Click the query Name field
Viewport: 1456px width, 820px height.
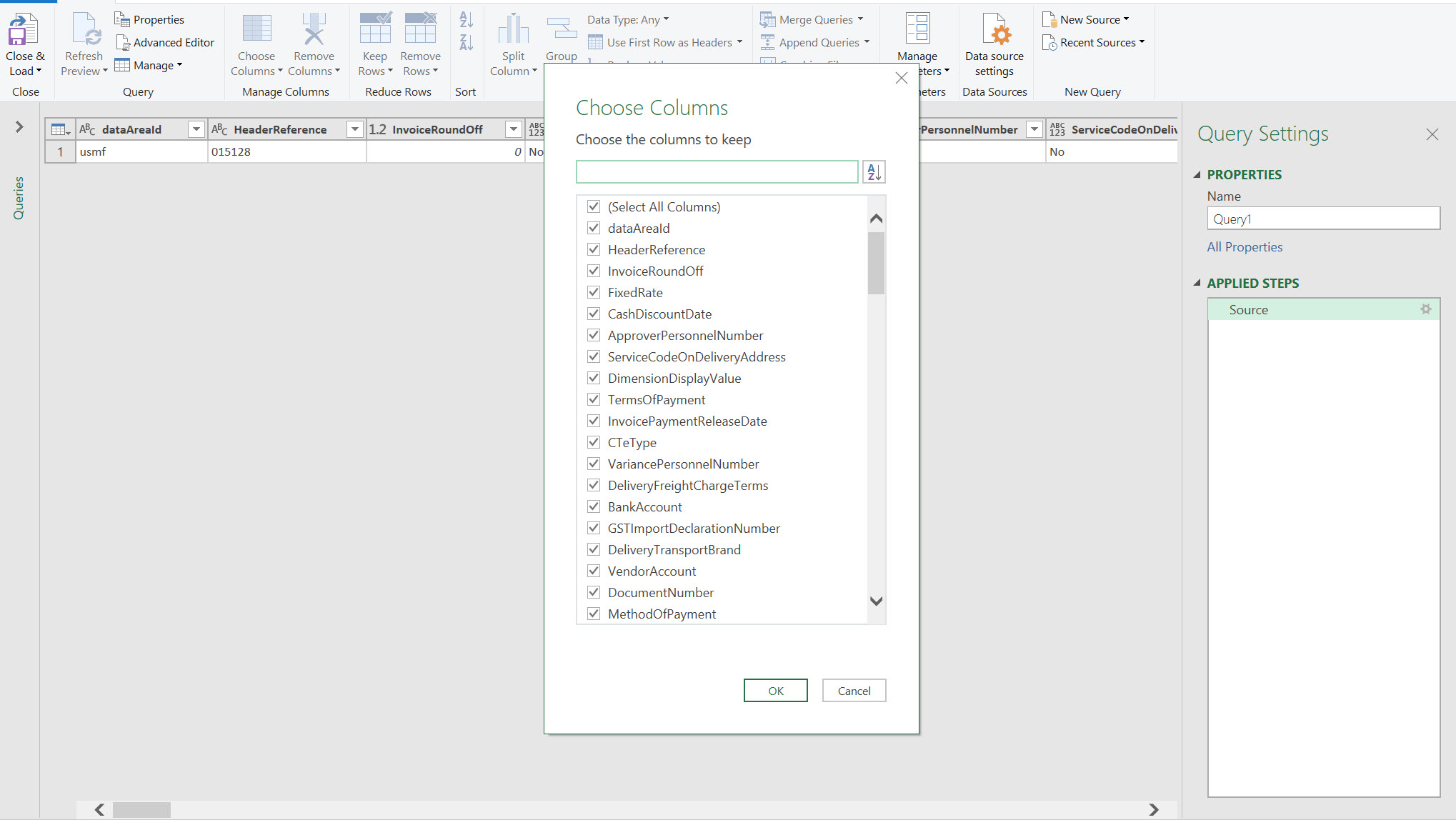pos(1323,219)
